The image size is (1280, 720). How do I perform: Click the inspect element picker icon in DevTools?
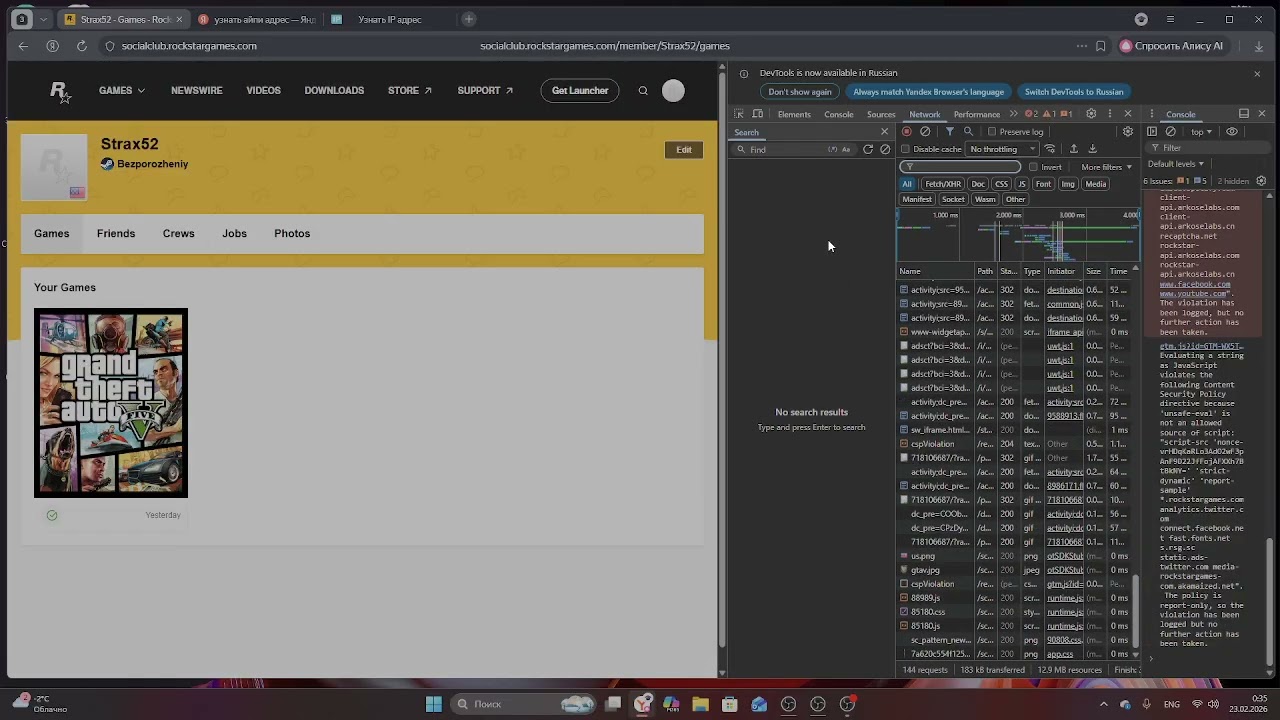point(739,114)
